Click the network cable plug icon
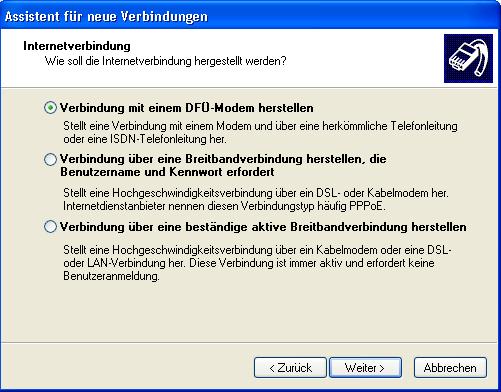The height and width of the screenshot is (392, 501). click(468, 58)
